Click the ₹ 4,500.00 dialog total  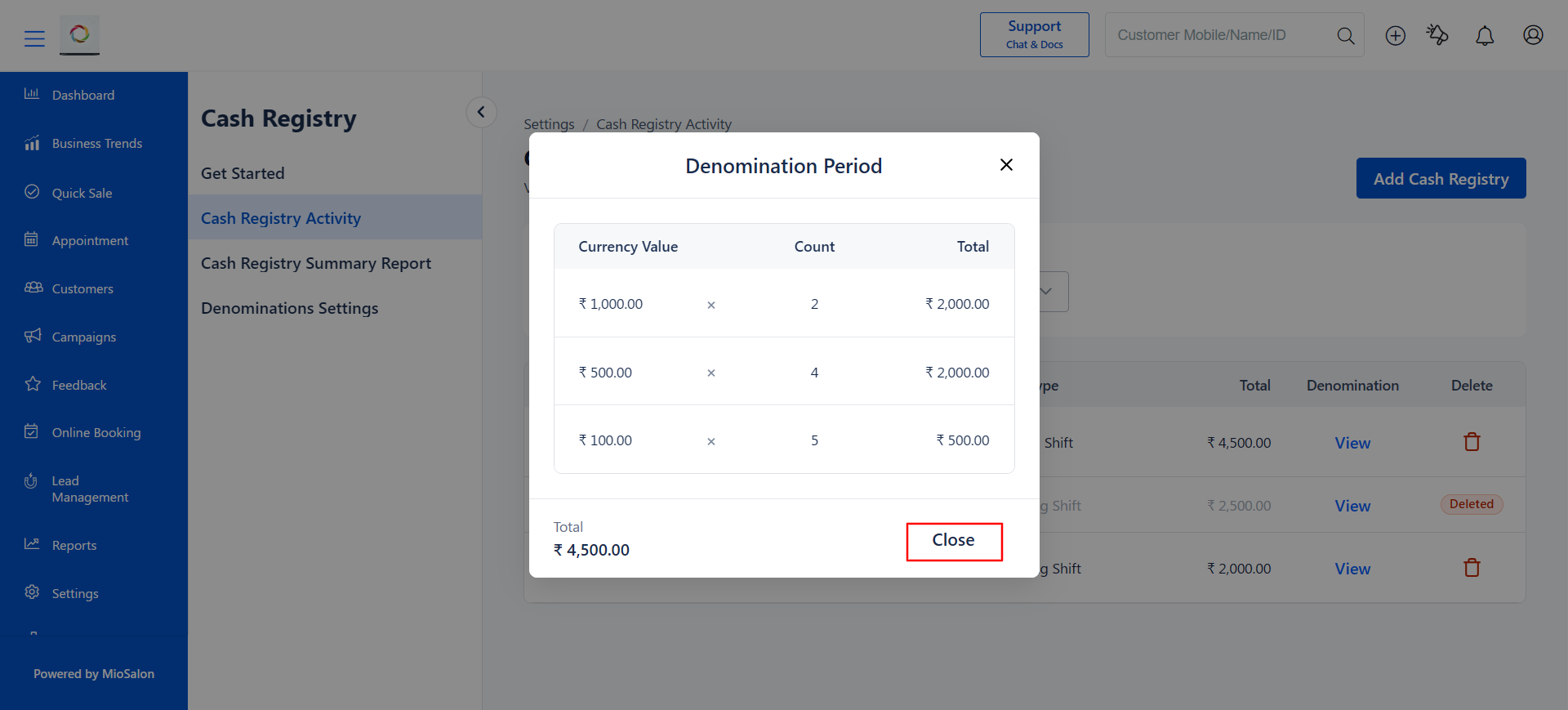click(x=591, y=550)
